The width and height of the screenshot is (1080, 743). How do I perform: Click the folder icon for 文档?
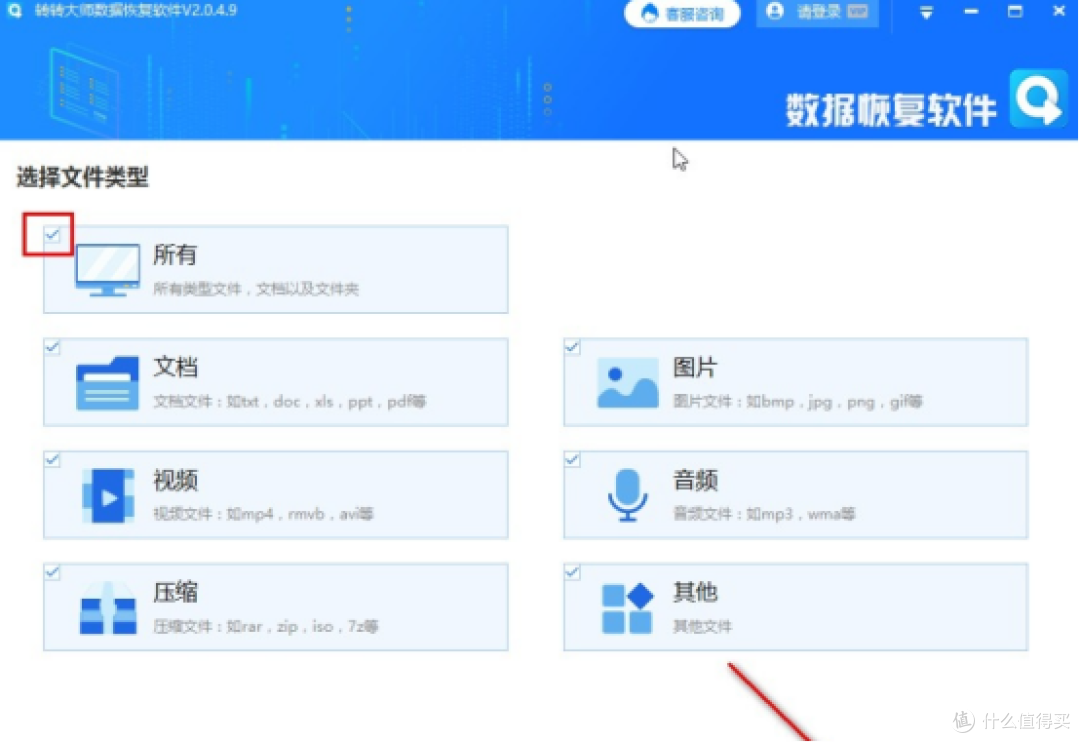pyautogui.click(x=107, y=383)
